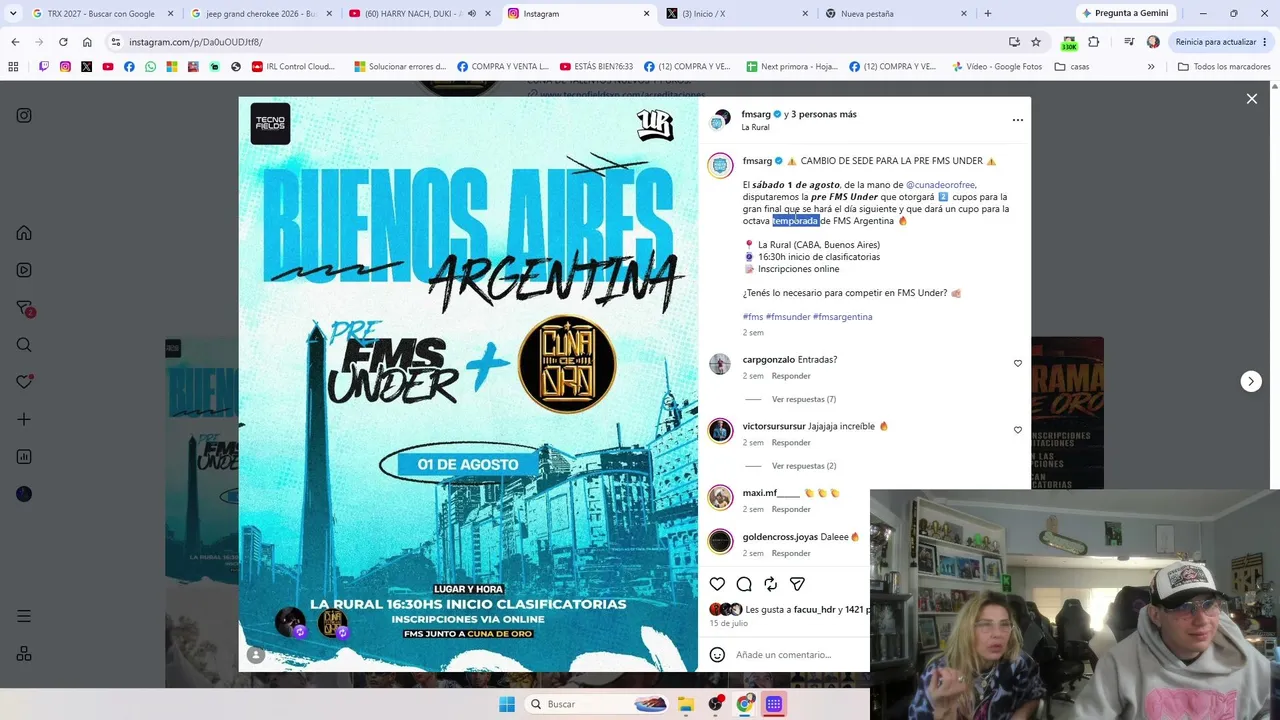The width and height of the screenshot is (1280, 720).
Task: Open Reels in the Instagram sidebar
Action: point(24,270)
